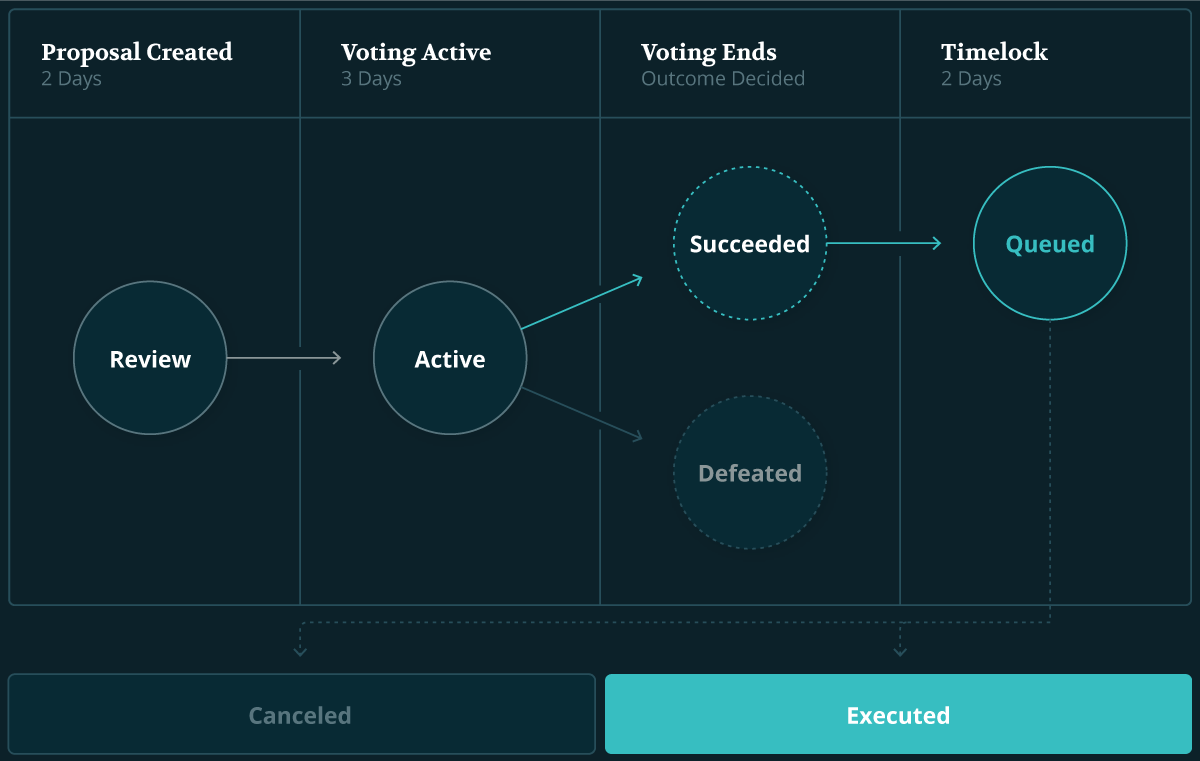
Task: Click the Review state circle
Action: point(150,358)
